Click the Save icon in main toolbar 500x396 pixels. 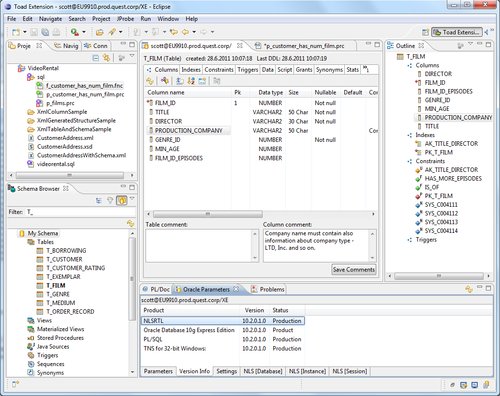point(34,32)
